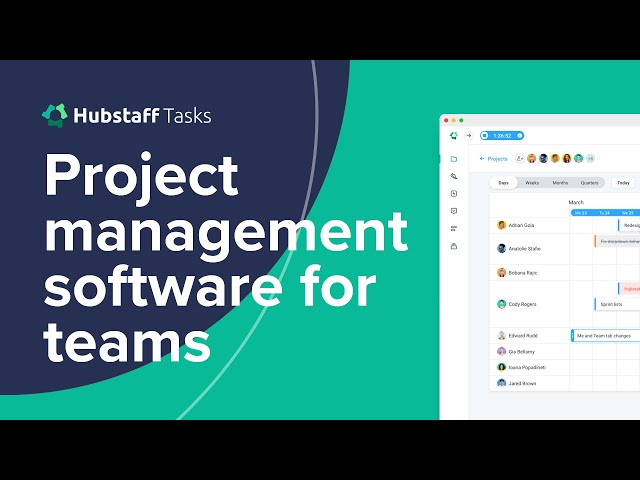
Task: Click Adrian Goia's avatar in timeline
Action: click(x=502, y=225)
